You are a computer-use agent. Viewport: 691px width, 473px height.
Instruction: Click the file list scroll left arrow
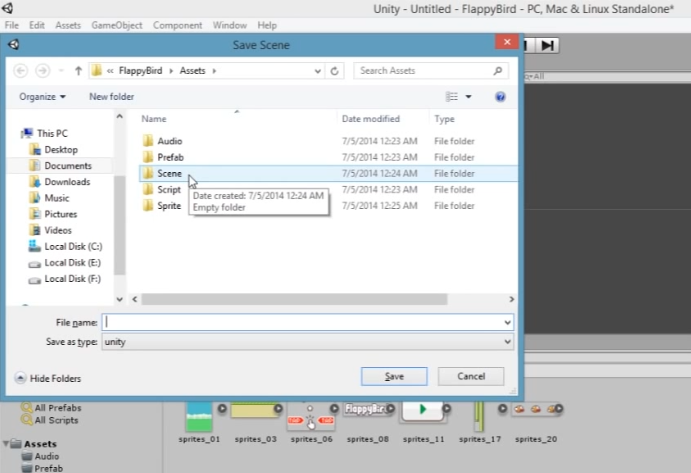coord(135,299)
